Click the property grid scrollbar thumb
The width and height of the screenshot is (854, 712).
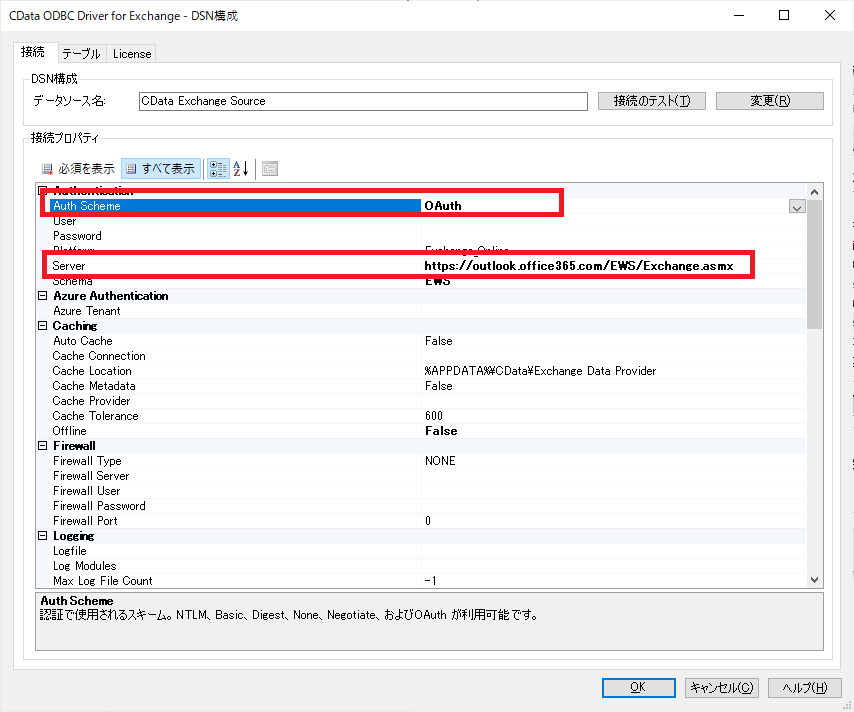pyautogui.click(x=814, y=264)
